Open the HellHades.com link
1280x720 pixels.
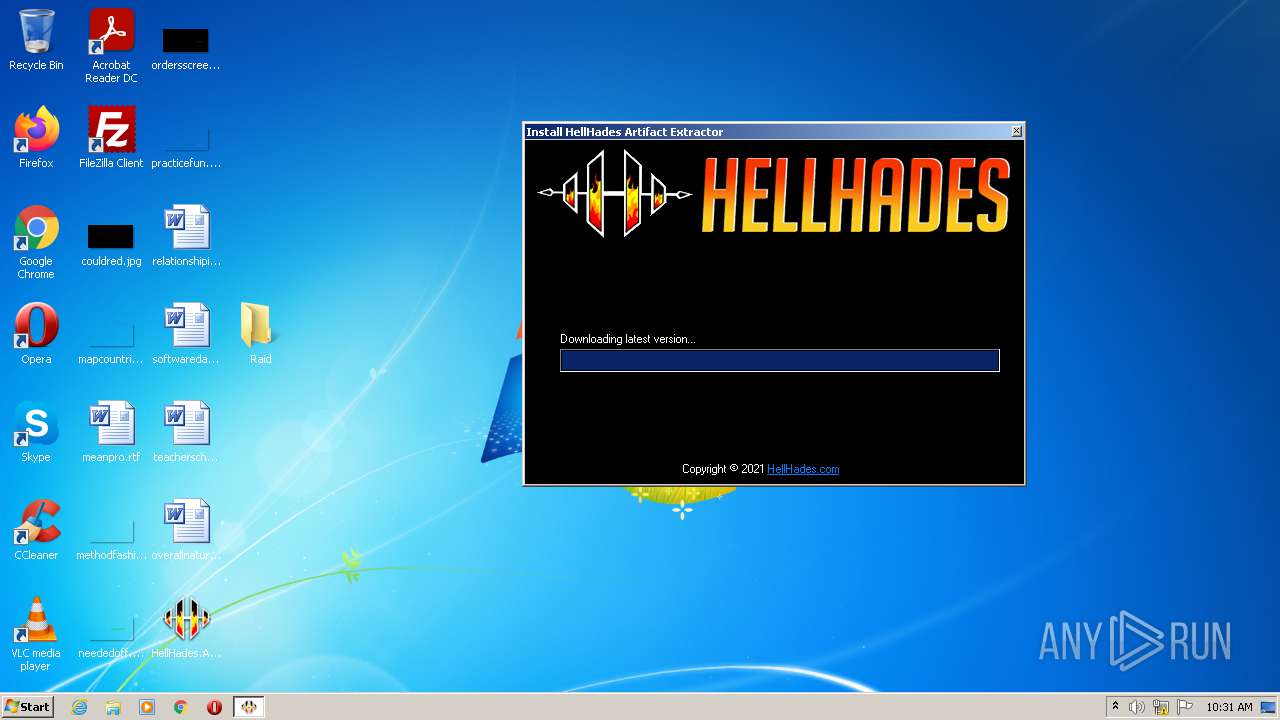[803, 469]
